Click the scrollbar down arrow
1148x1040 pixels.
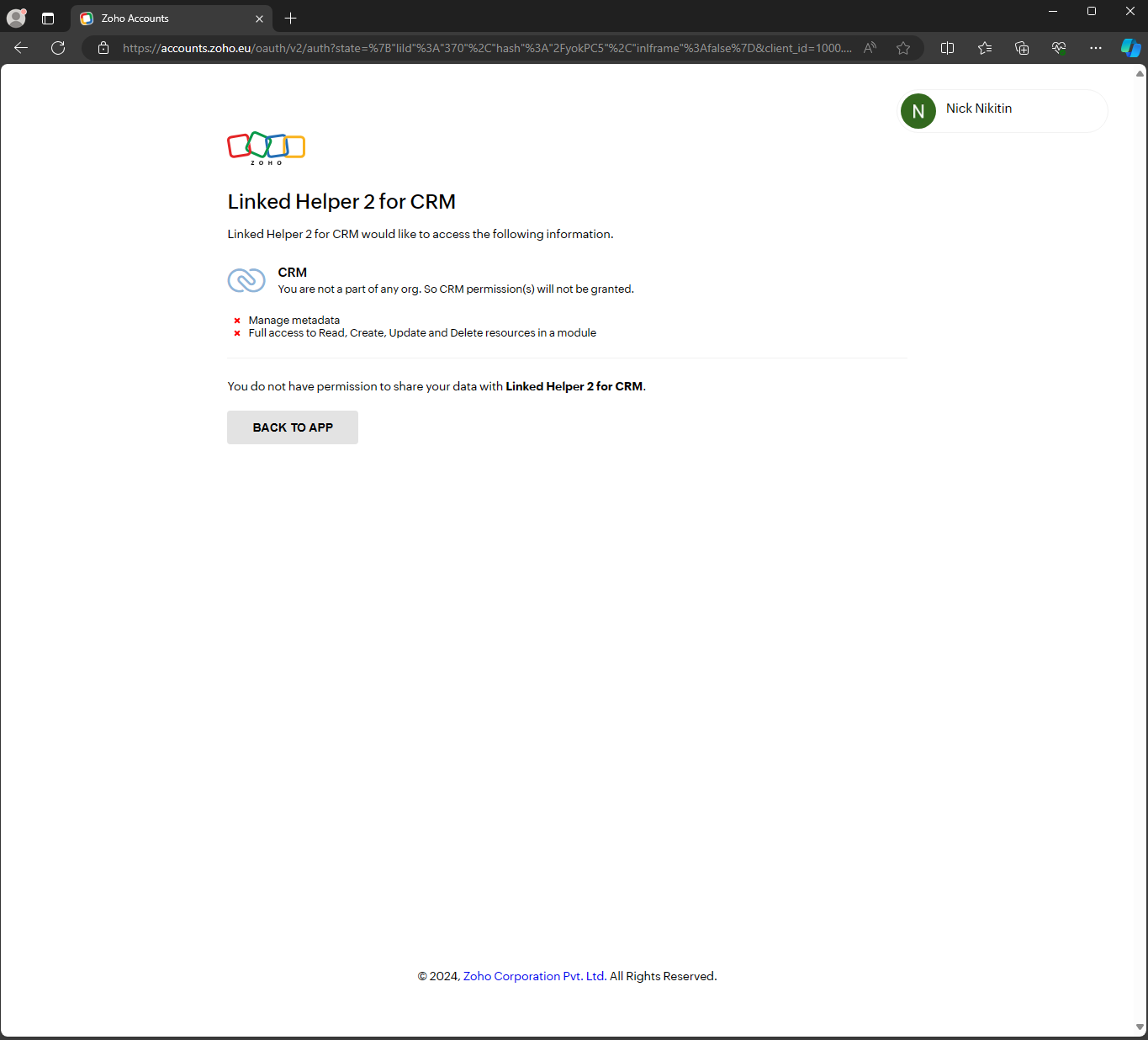point(1140,1027)
